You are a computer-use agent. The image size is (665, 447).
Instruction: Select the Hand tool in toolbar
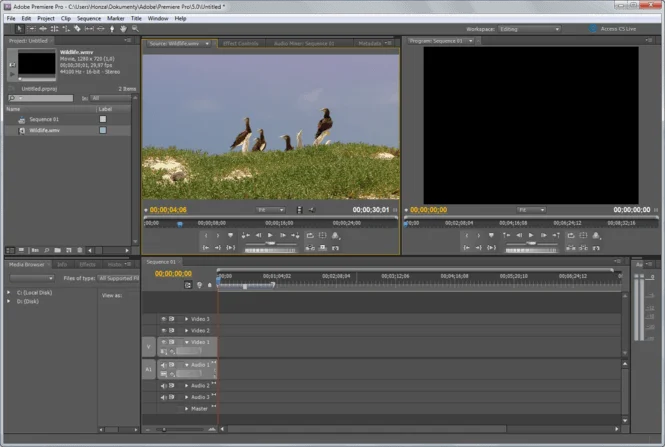[123, 29]
